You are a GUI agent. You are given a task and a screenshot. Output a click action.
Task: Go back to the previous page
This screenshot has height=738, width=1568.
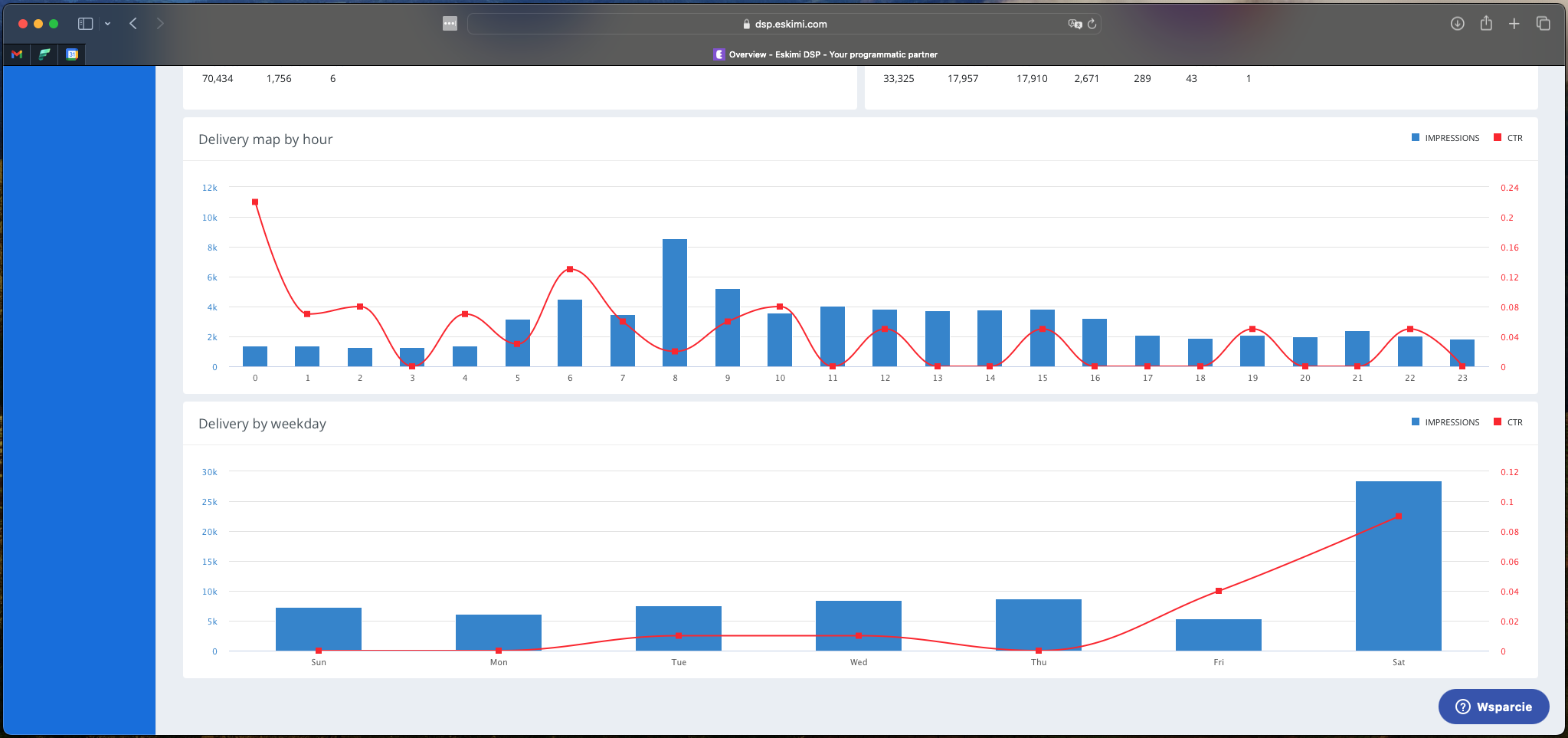tap(133, 24)
